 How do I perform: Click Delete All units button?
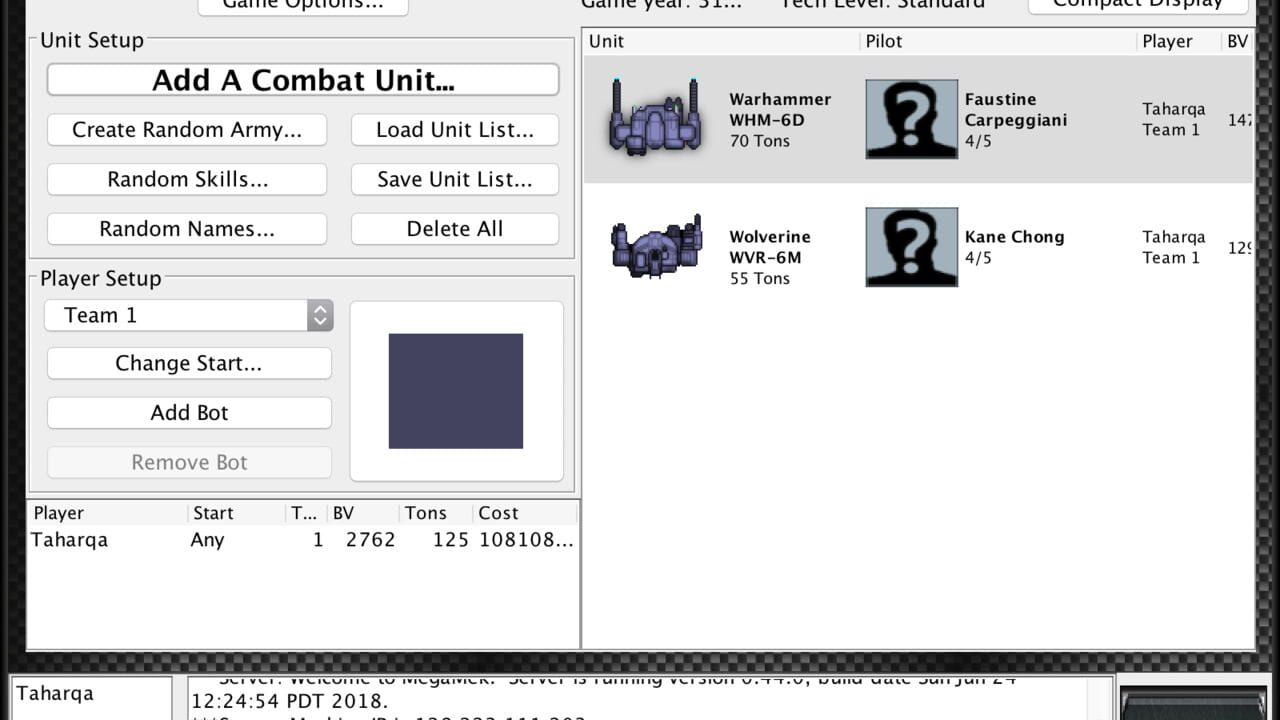click(x=455, y=229)
